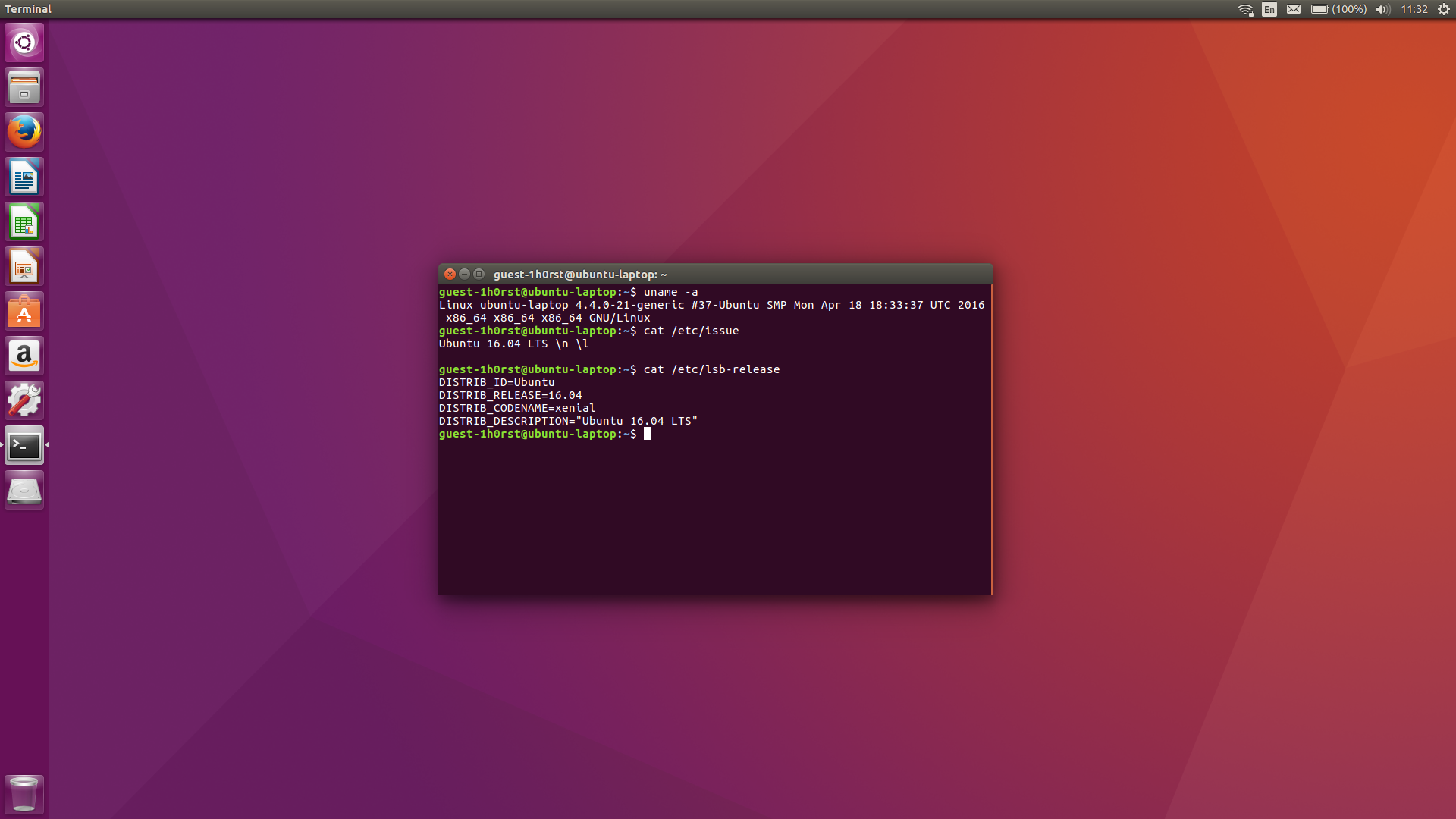This screenshot has height=819, width=1456.
Task: Open the En keyboard layout menu
Action: 1269,9
